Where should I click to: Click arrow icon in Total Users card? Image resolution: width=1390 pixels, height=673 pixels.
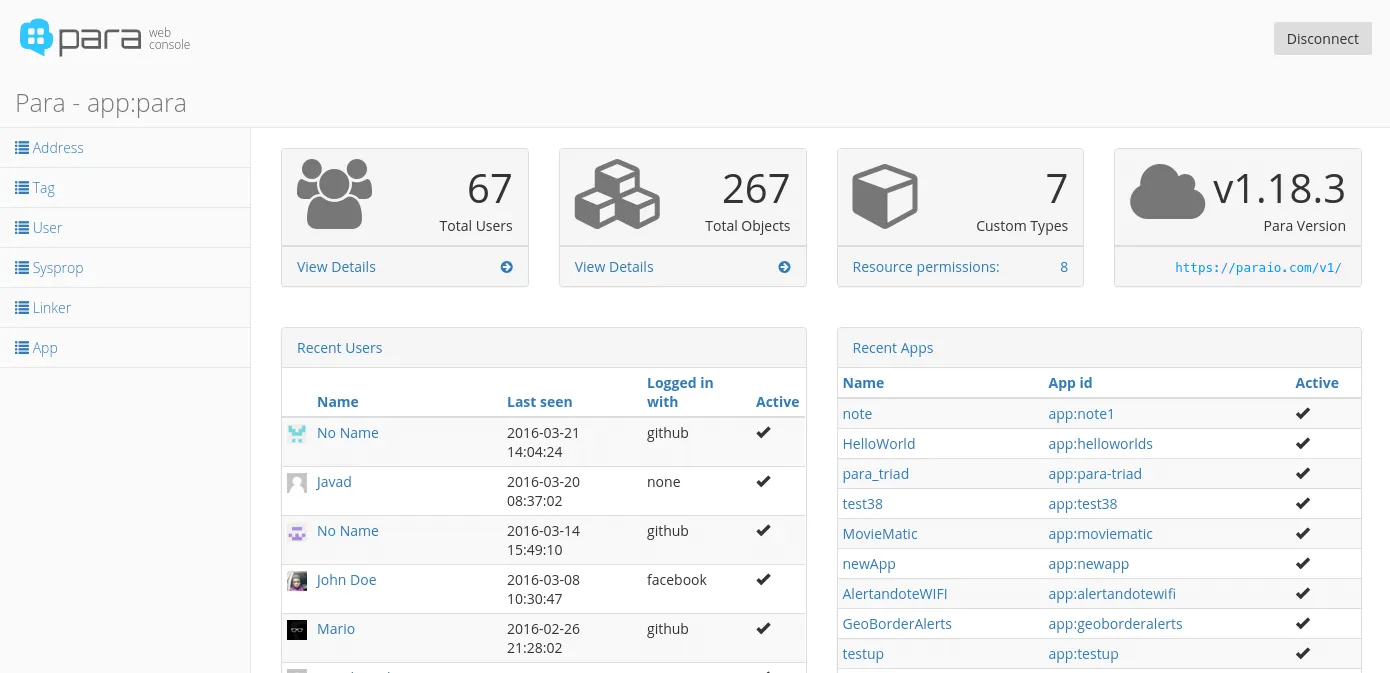pyautogui.click(x=506, y=267)
